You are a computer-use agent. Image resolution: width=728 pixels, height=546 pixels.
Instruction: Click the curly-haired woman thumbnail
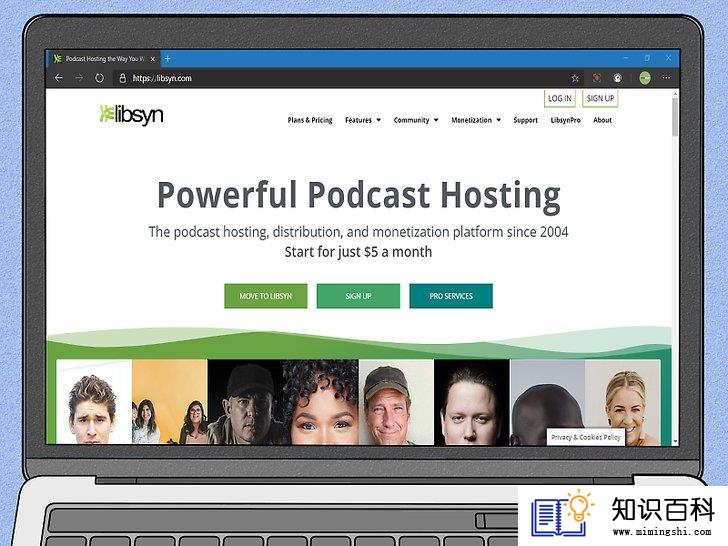click(x=320, y=402)
